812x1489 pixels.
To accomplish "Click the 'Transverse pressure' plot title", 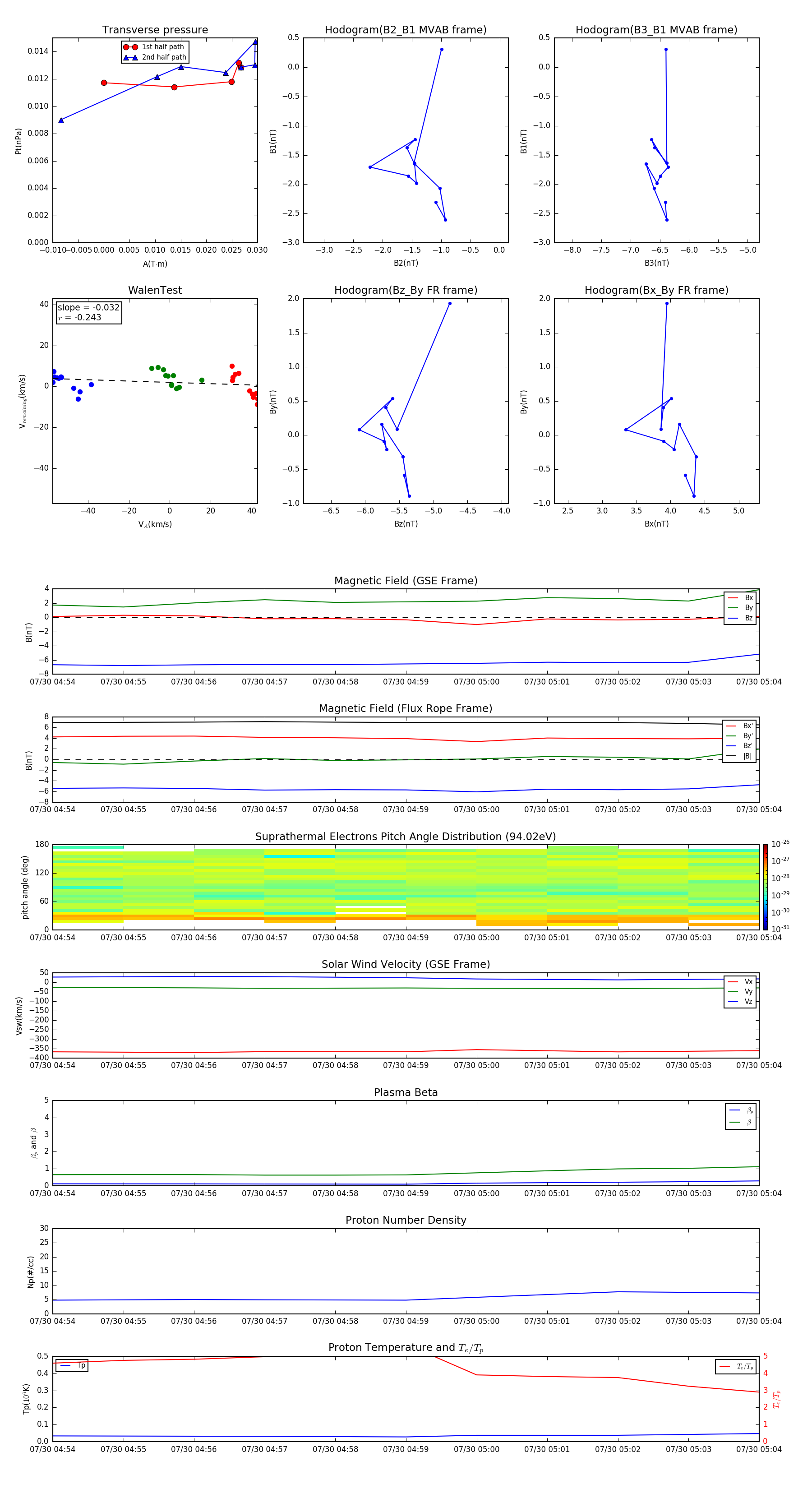I will 155,30.
